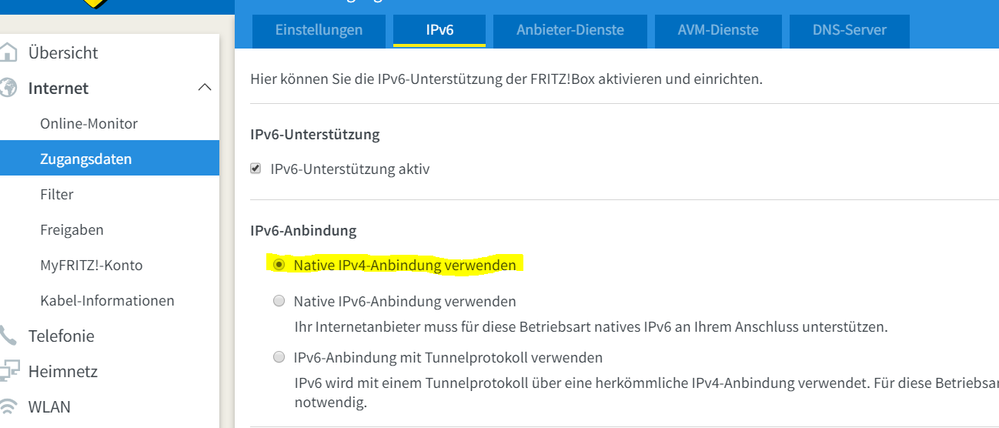Click the Native IPv4-Anbindung verwenden label
This screenshot has width=999, height=428.
pos(405,265)
